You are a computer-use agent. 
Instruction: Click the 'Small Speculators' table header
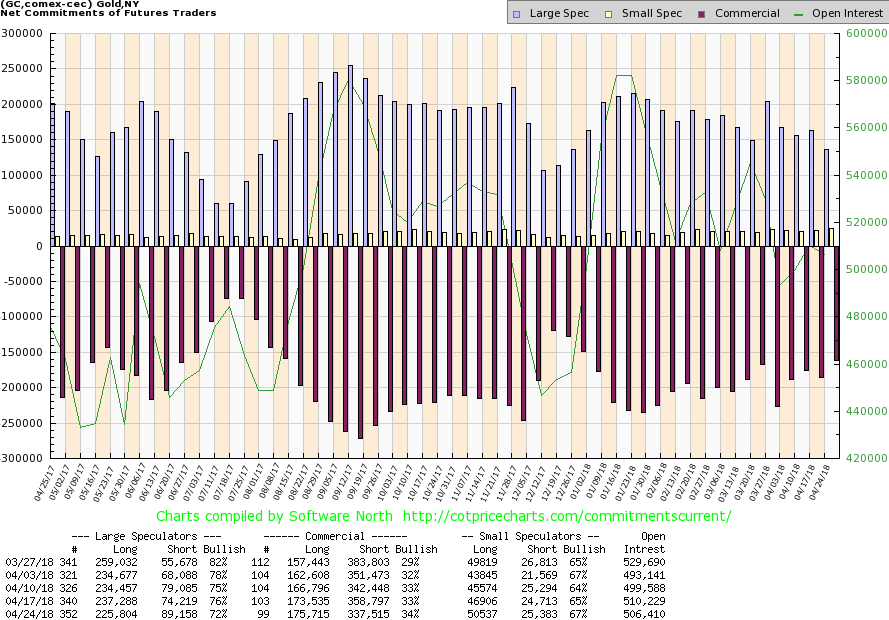(540, 536)
